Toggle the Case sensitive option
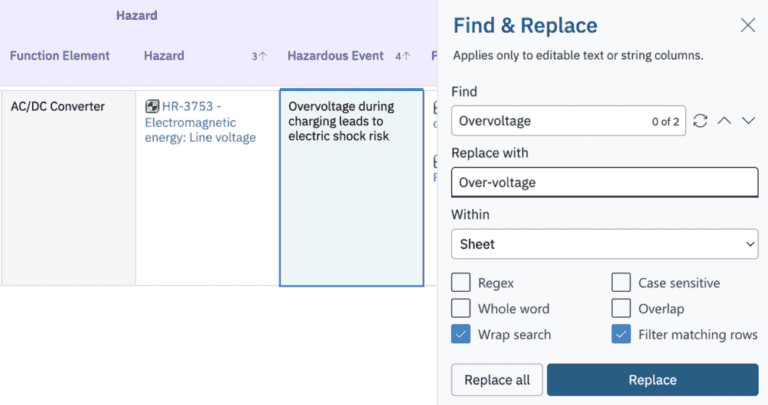 [621, 283]
